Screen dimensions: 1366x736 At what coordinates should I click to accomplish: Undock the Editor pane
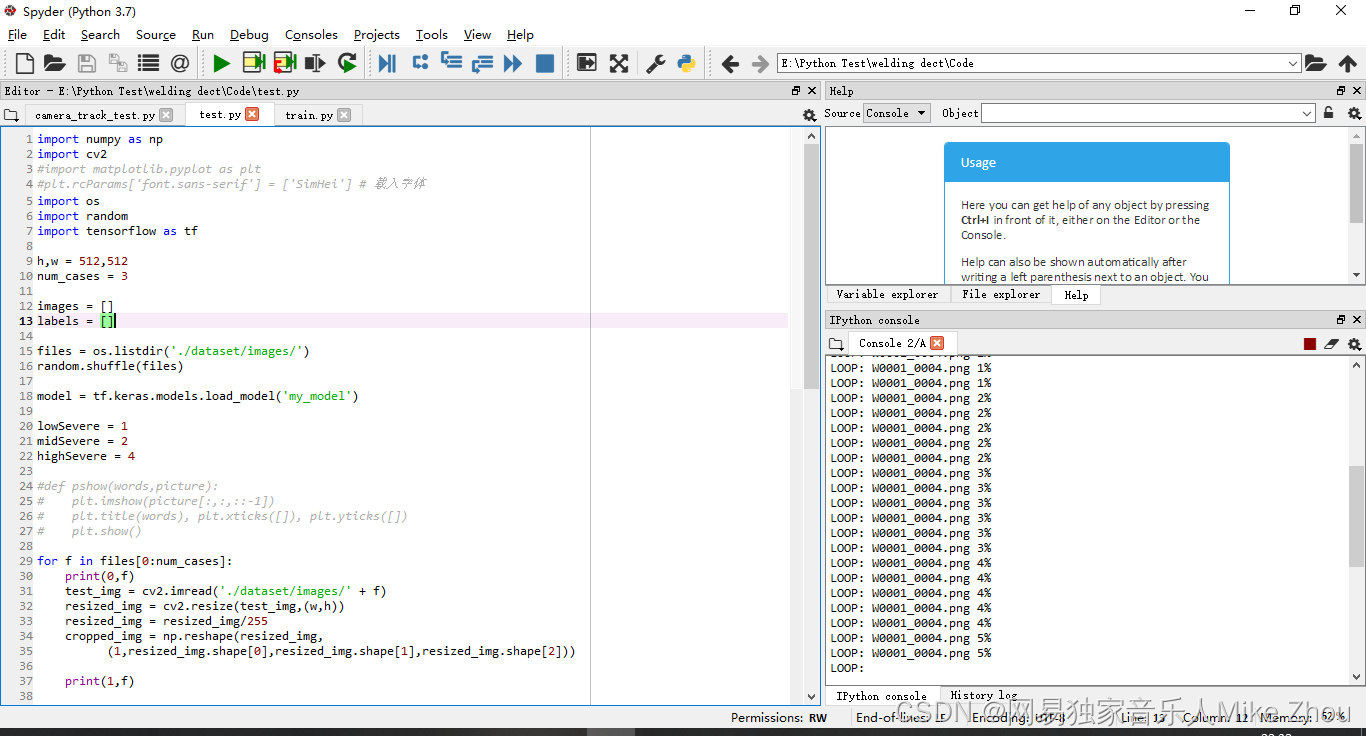796,91
